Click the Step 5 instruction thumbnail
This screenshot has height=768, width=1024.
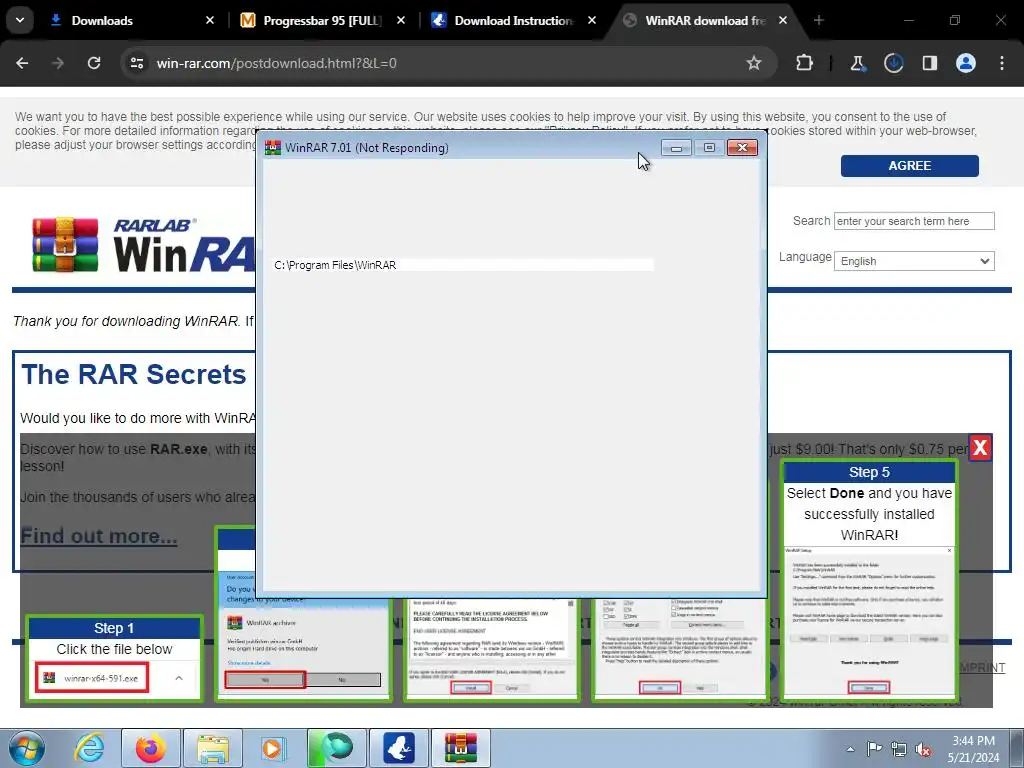[869, 581]
